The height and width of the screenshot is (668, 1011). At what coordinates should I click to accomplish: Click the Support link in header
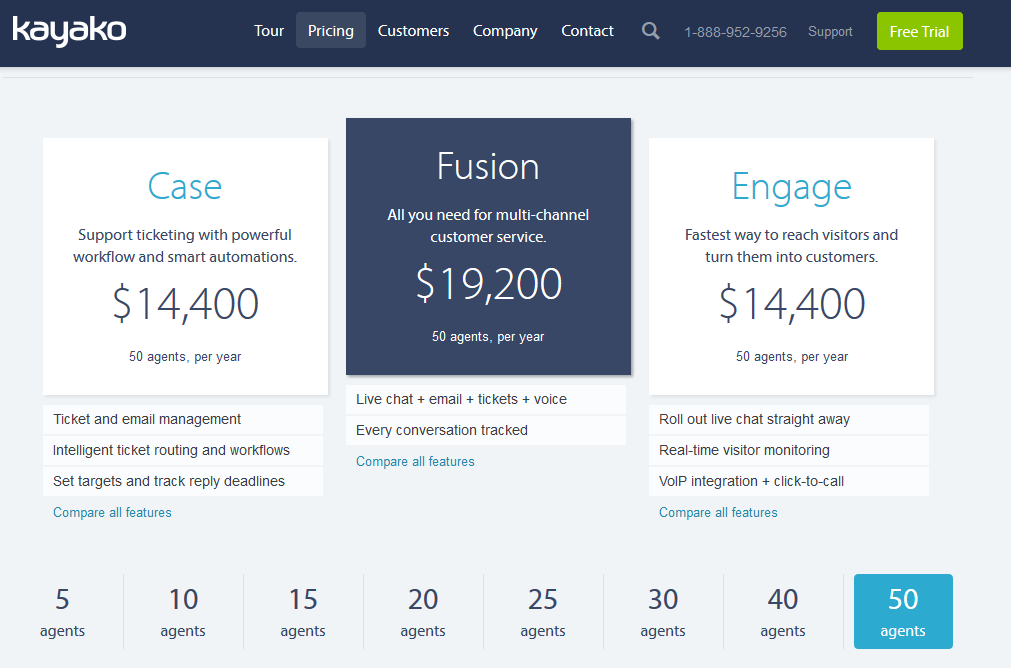coord(830,32)
